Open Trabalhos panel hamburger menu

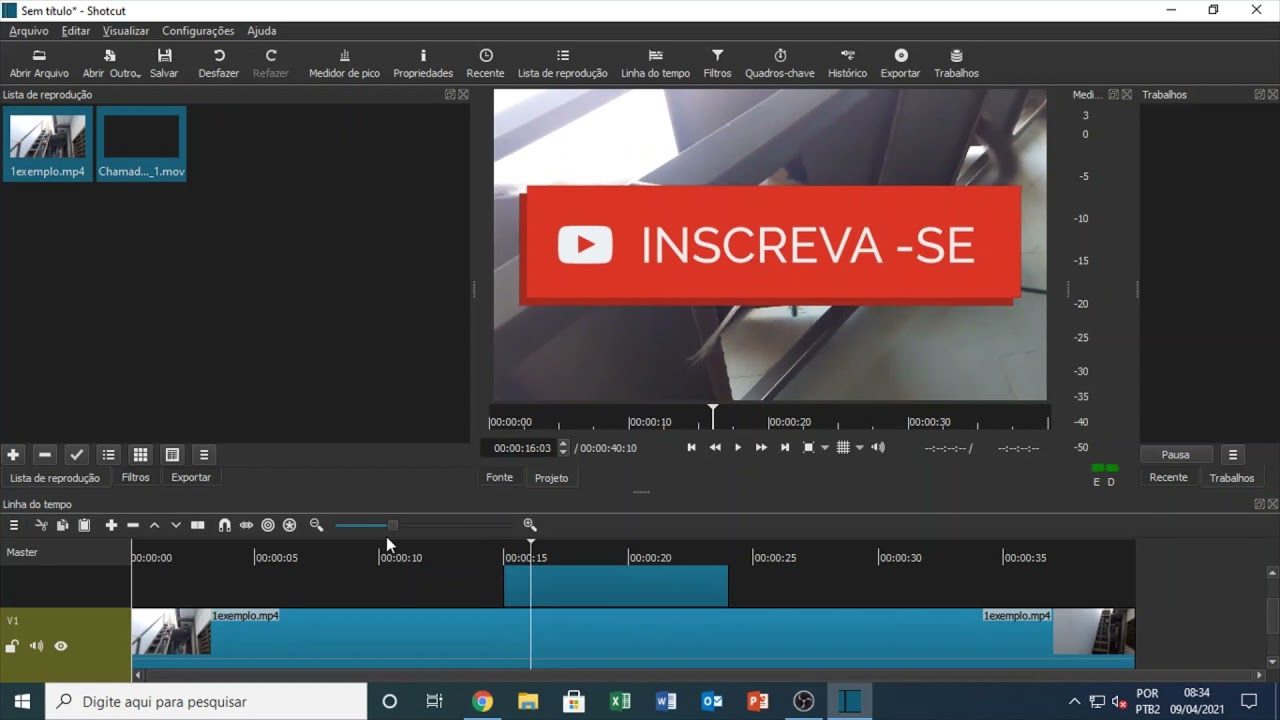click(x=1233, y=455)
